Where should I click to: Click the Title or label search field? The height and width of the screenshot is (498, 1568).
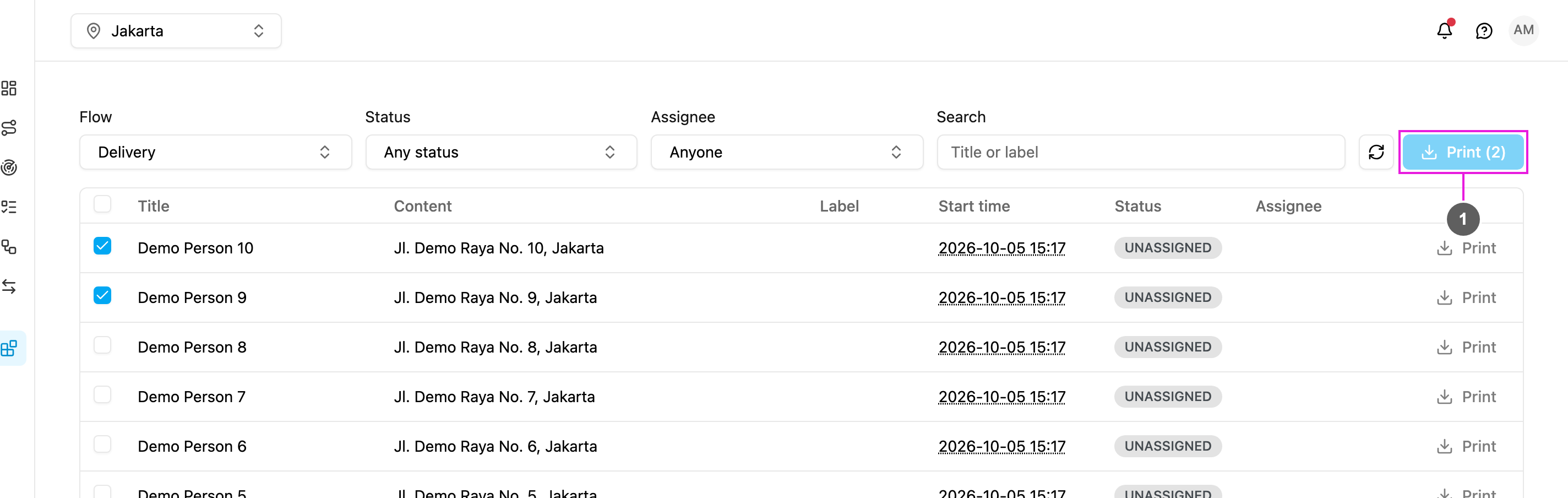click(1141, 152)
